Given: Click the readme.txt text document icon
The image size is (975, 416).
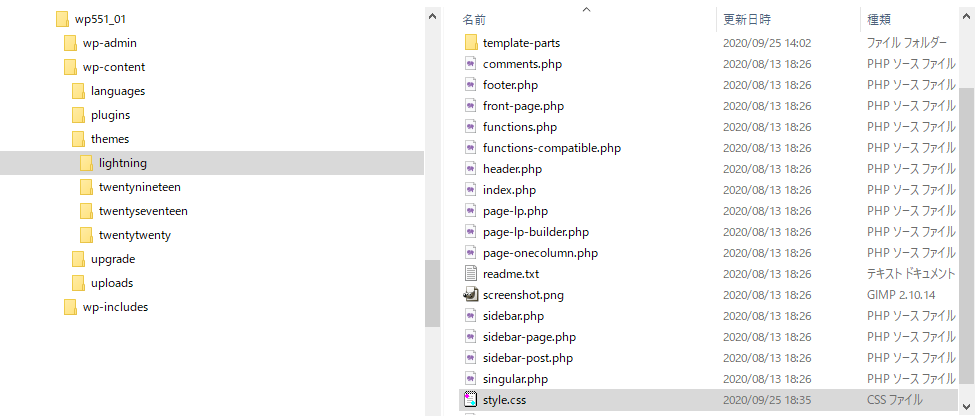Looking at the screenshot, I should click(471, 274).
